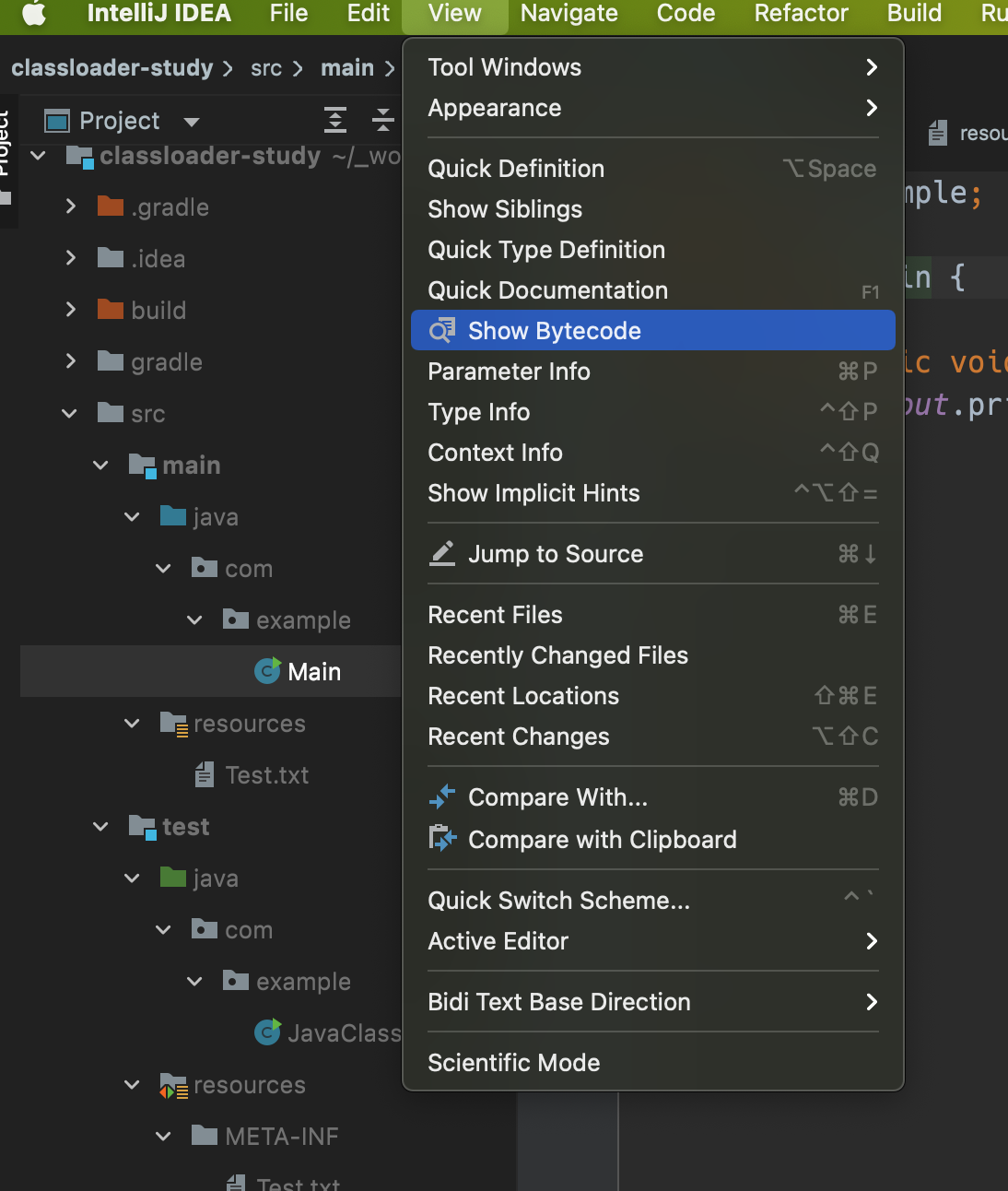
Task: Toggle Scientific Mode menu item
Action: pyautogui.click(x=652, y=1063)
